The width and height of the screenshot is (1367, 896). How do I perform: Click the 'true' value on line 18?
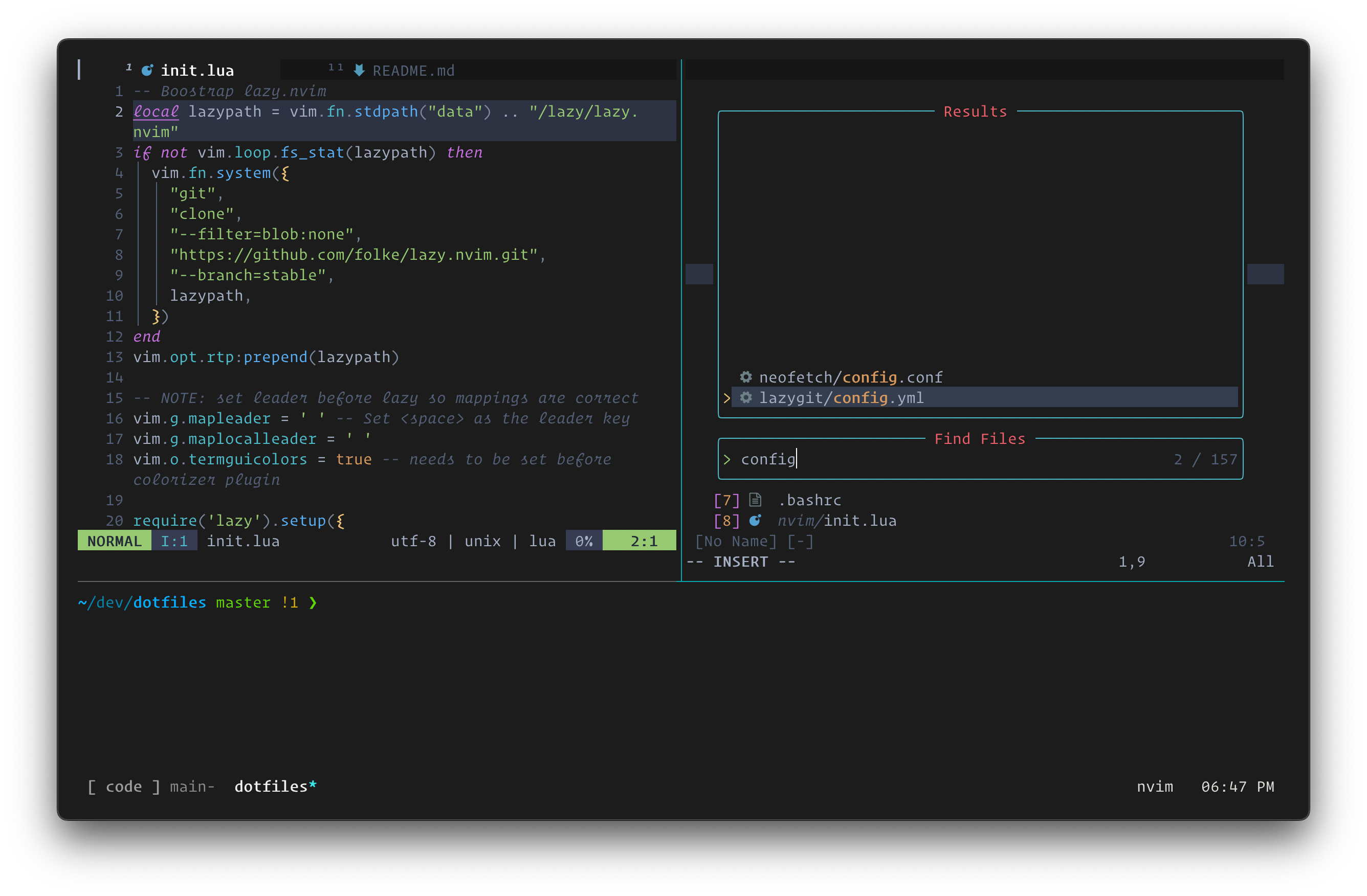point(354,459)
